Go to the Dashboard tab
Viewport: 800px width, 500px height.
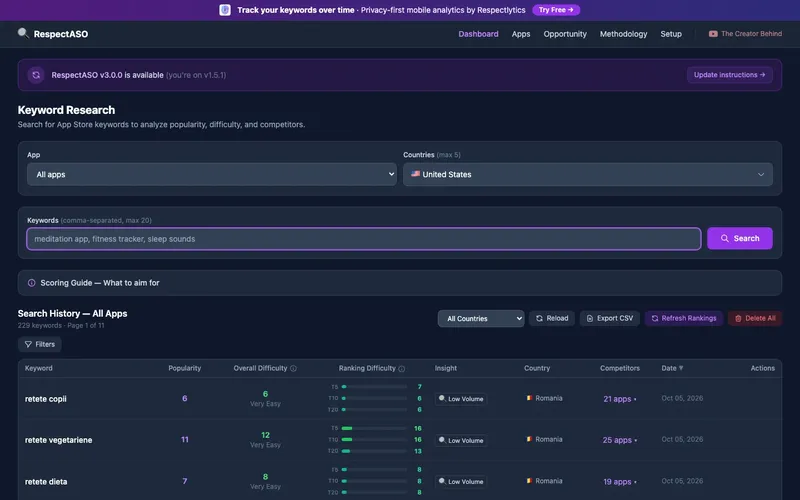pos(478,34)
